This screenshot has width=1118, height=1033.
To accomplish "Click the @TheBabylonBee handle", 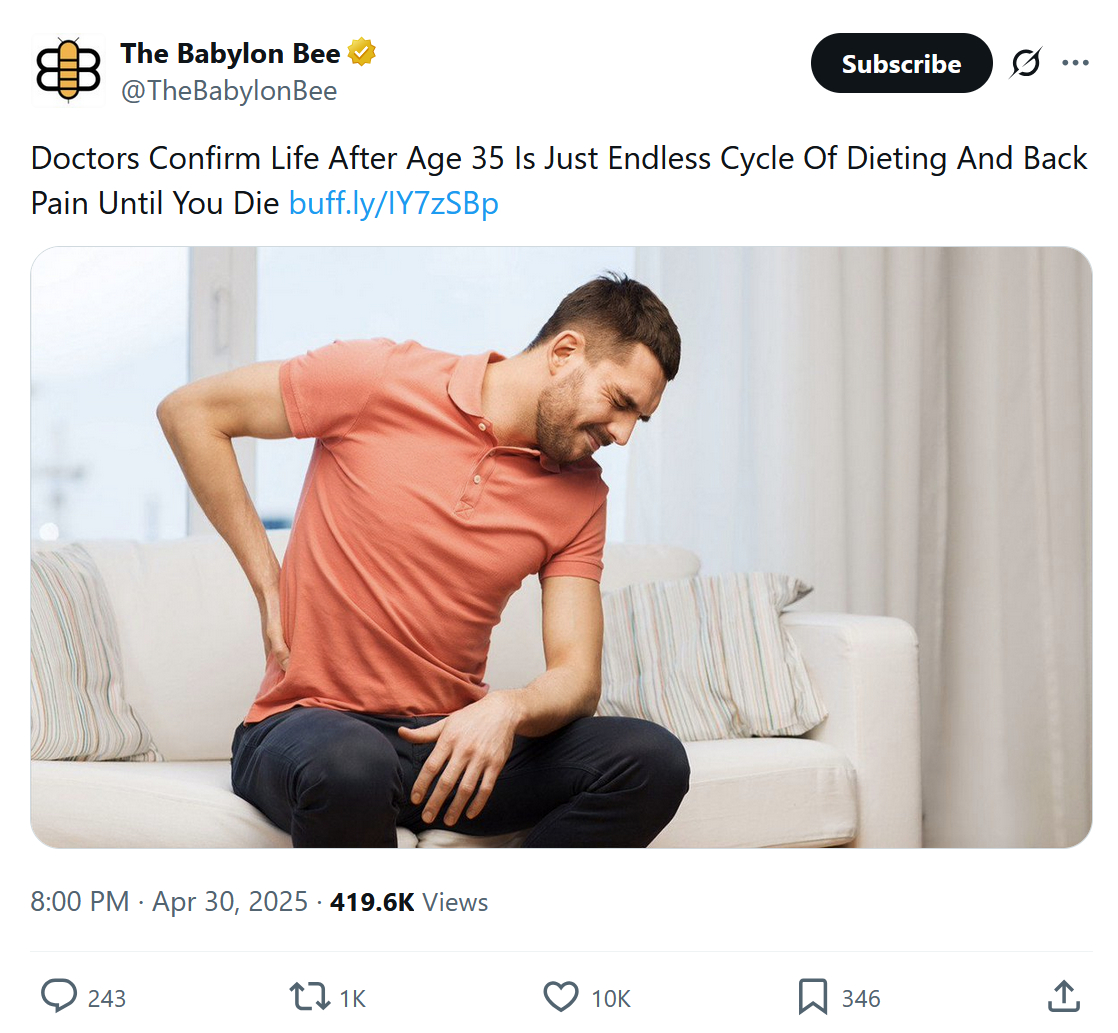I will tap(229, 91).
